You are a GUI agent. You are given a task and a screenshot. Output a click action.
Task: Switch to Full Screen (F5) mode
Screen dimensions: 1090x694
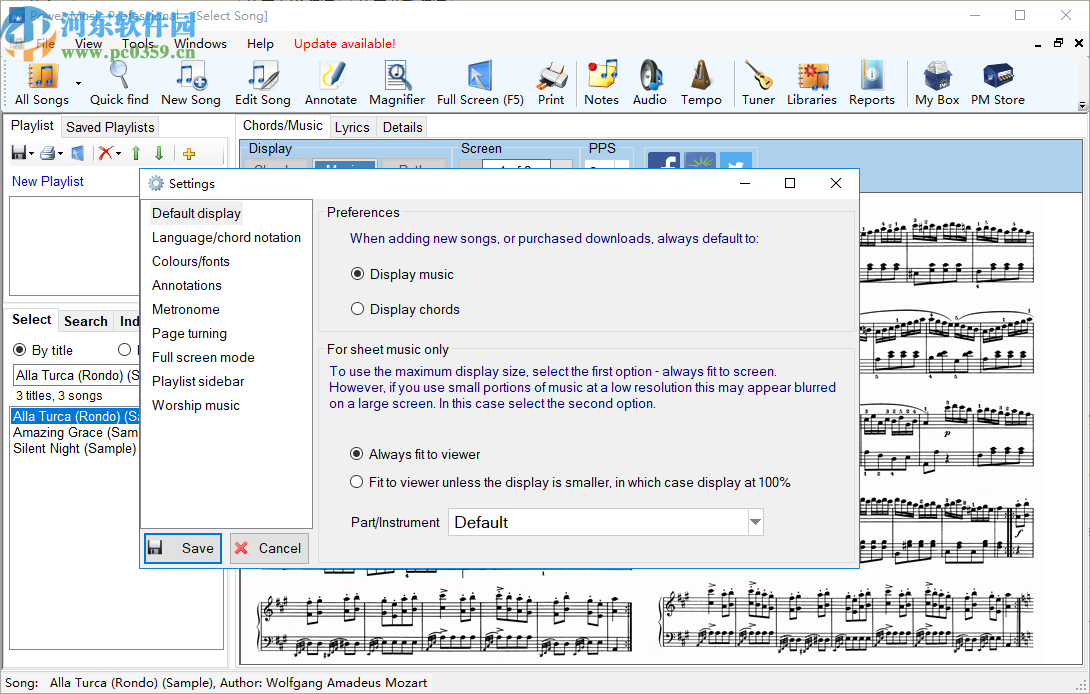[x=480, y=84]
